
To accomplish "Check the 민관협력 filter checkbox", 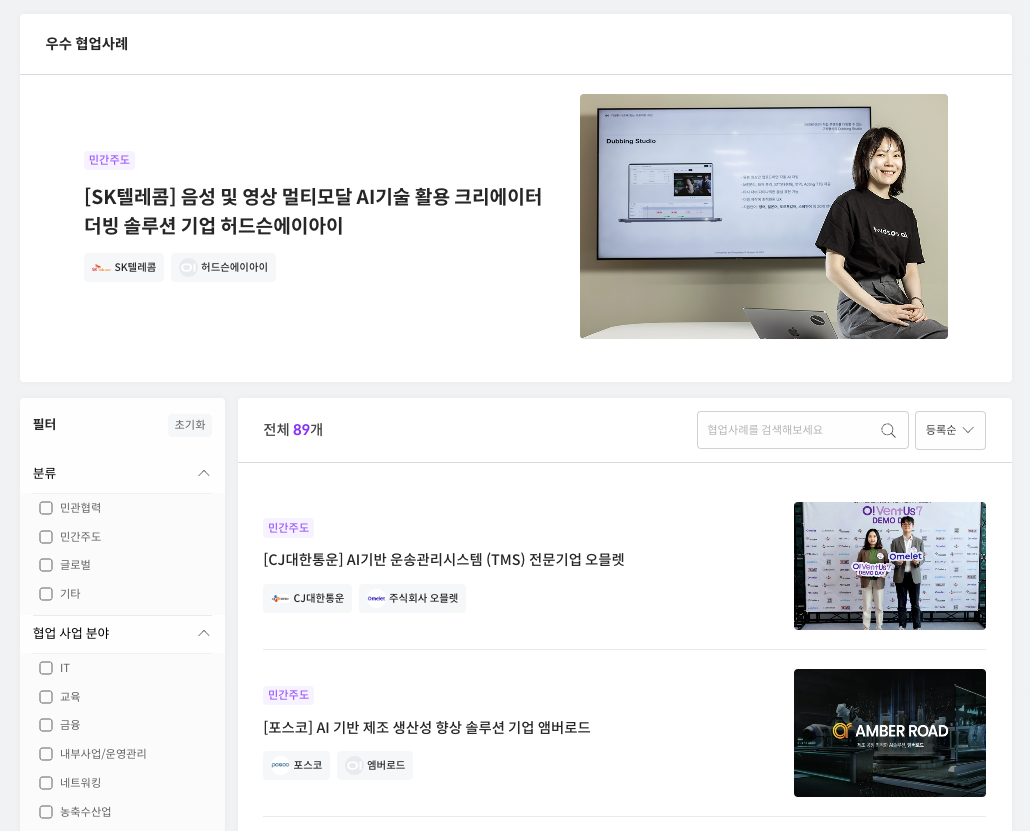I will [46, 508].
